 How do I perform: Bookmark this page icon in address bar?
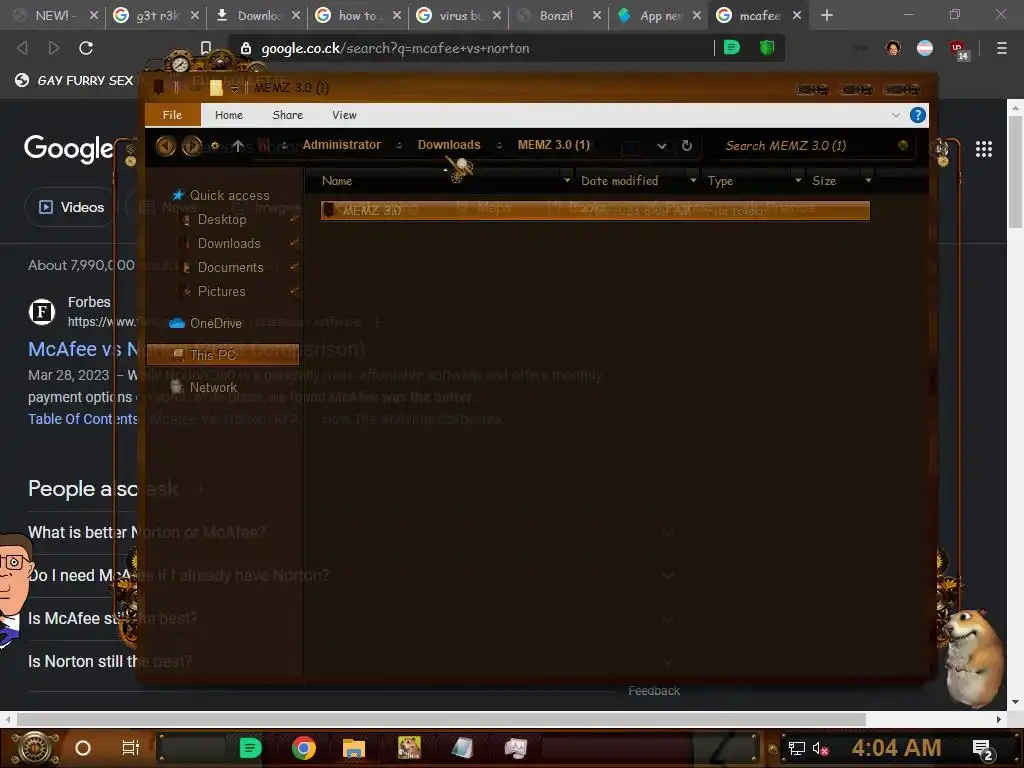(206, 48)
